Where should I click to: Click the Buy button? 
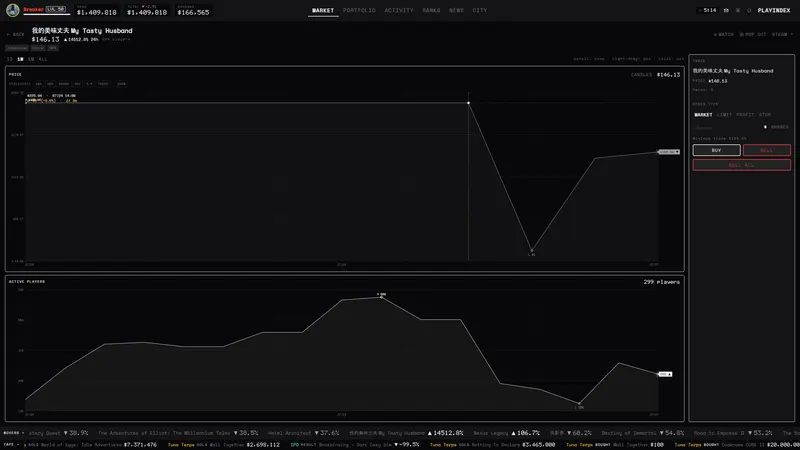pos(716,150)
